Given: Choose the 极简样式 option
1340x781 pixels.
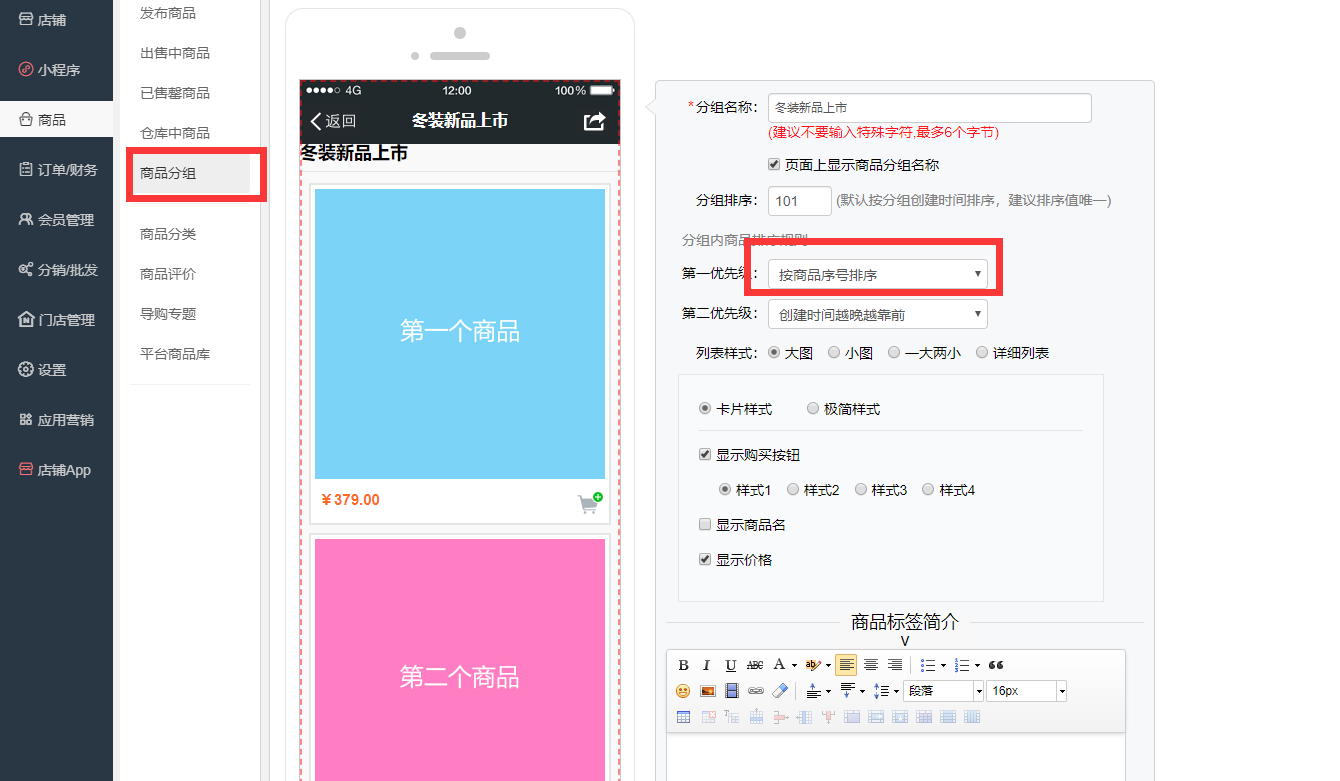Looking at the screenshot, I should pyautogui.click(x=813, y=408).
